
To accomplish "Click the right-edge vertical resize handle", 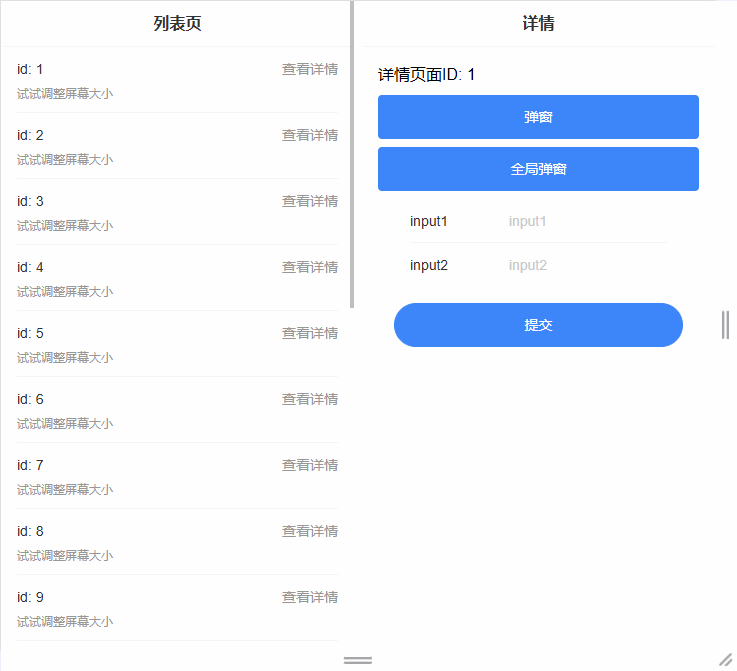I will (x=725, y=325).
